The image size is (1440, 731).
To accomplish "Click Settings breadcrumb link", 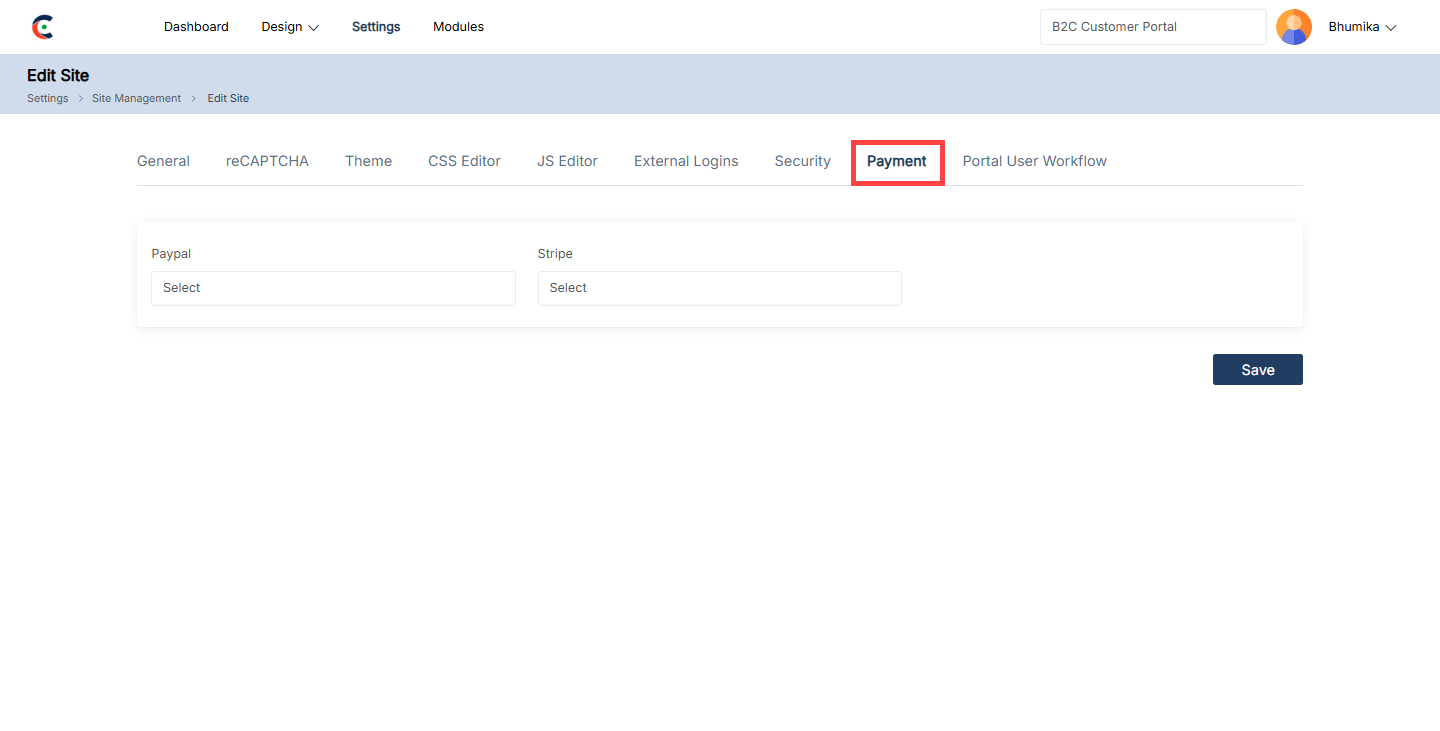I will (48, 98).
